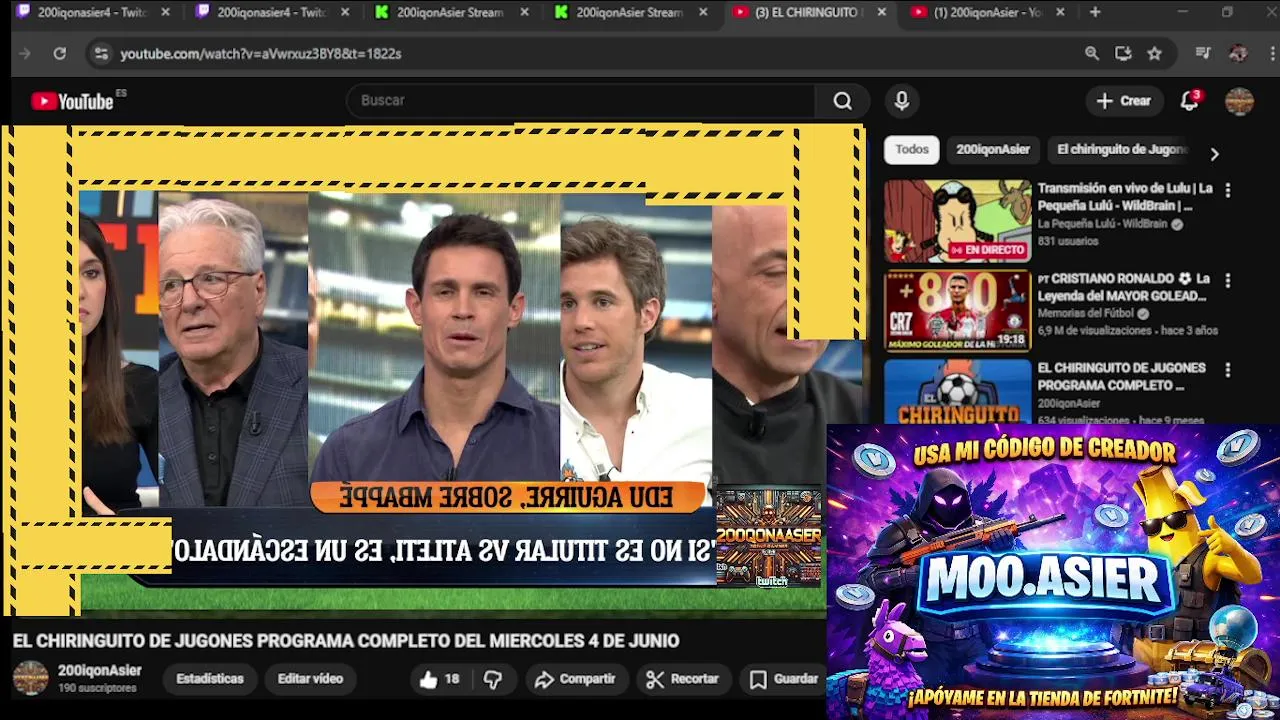Close the EL CHIRINGUITO YouTube tab

881,12
